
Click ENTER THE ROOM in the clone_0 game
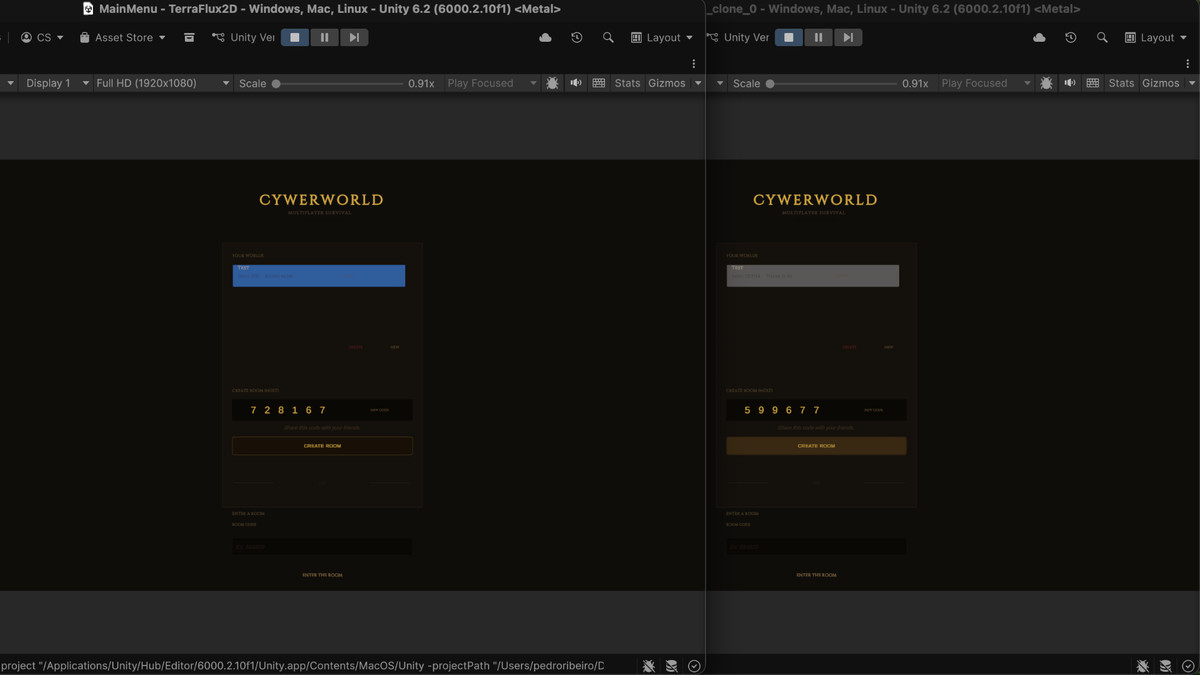[816, 575]
